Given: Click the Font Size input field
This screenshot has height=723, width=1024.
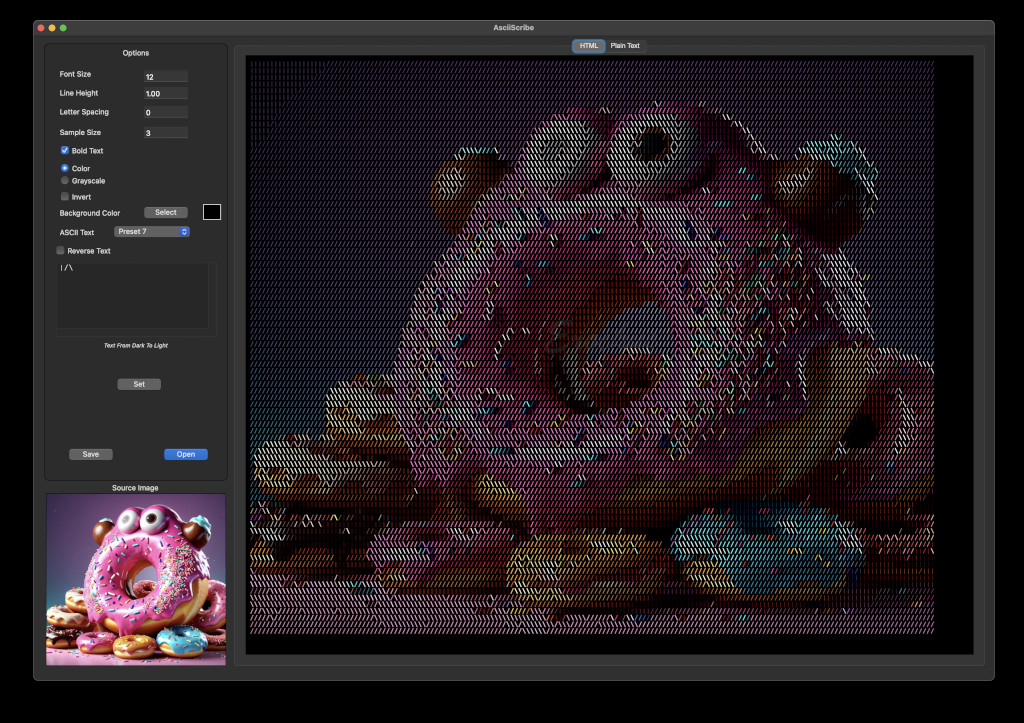Looking at the screenshot, I should (x=166, y=76).
